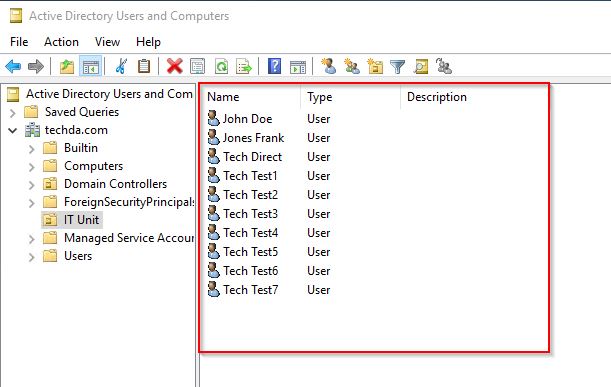Select the Saved Queries tree item
The height and width of the screenshot is (387, 611).
click(x=82, y=112)
